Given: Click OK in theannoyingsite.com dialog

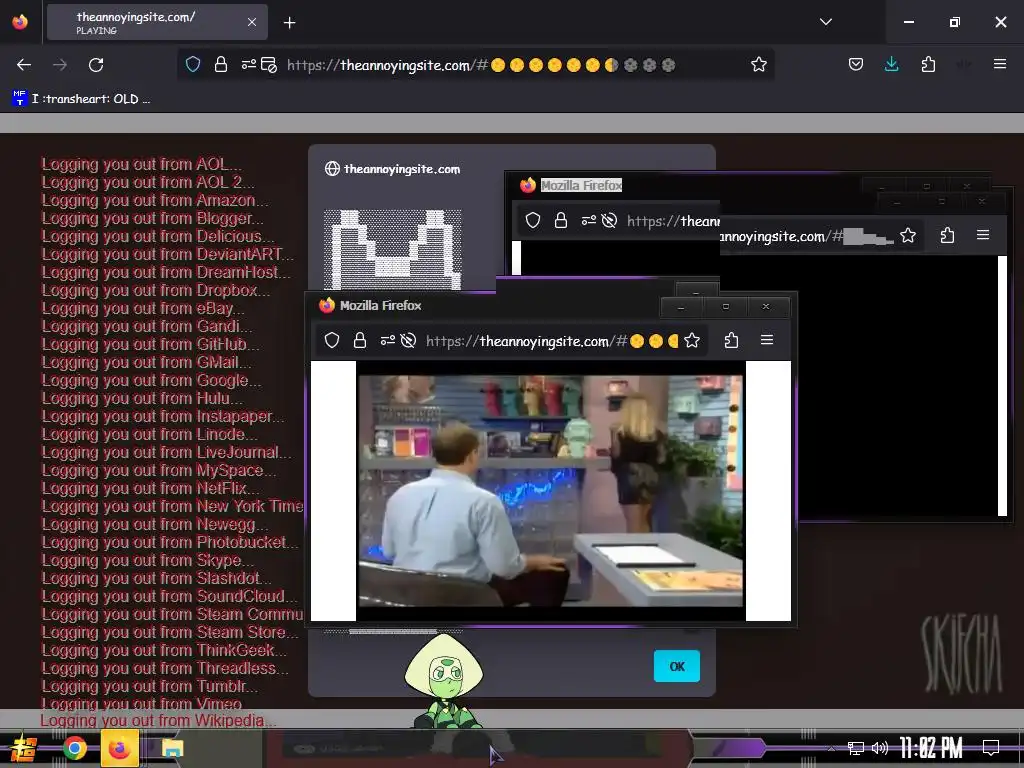Looking at the screenshot, I should [x=677, y=666].
